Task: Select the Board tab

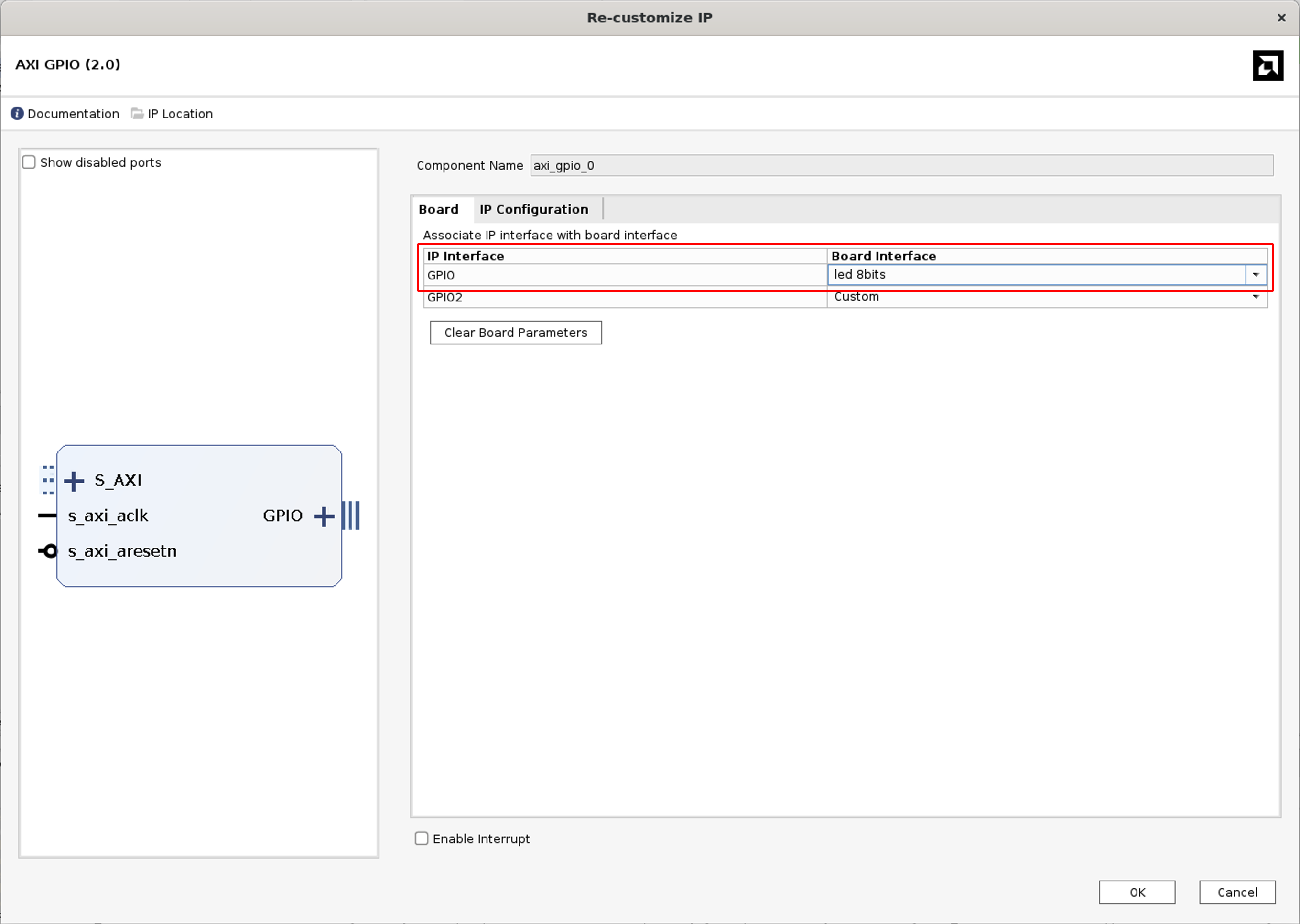Action: (438, 209)
